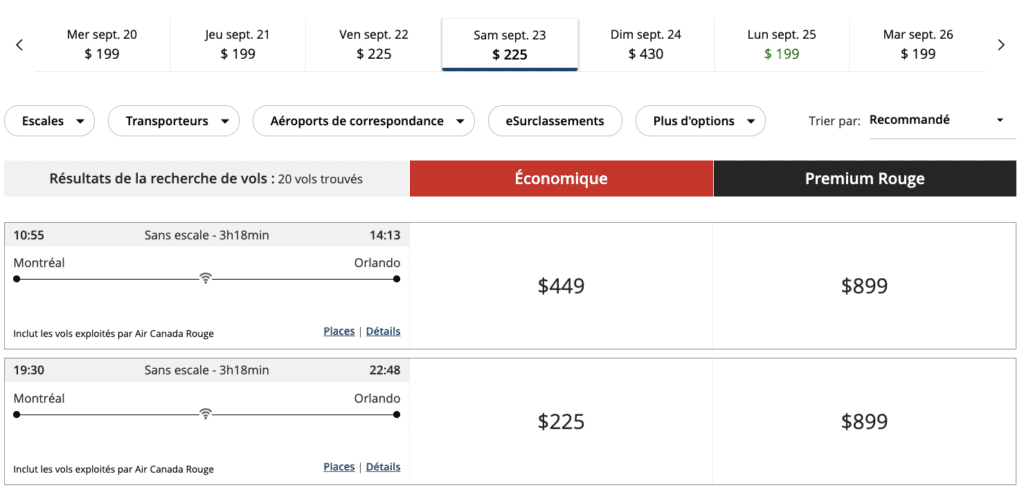This screenshot has width=1024, height=492.
Task: Open the Escales filter dropdown
Action: [x=50, y=121]
